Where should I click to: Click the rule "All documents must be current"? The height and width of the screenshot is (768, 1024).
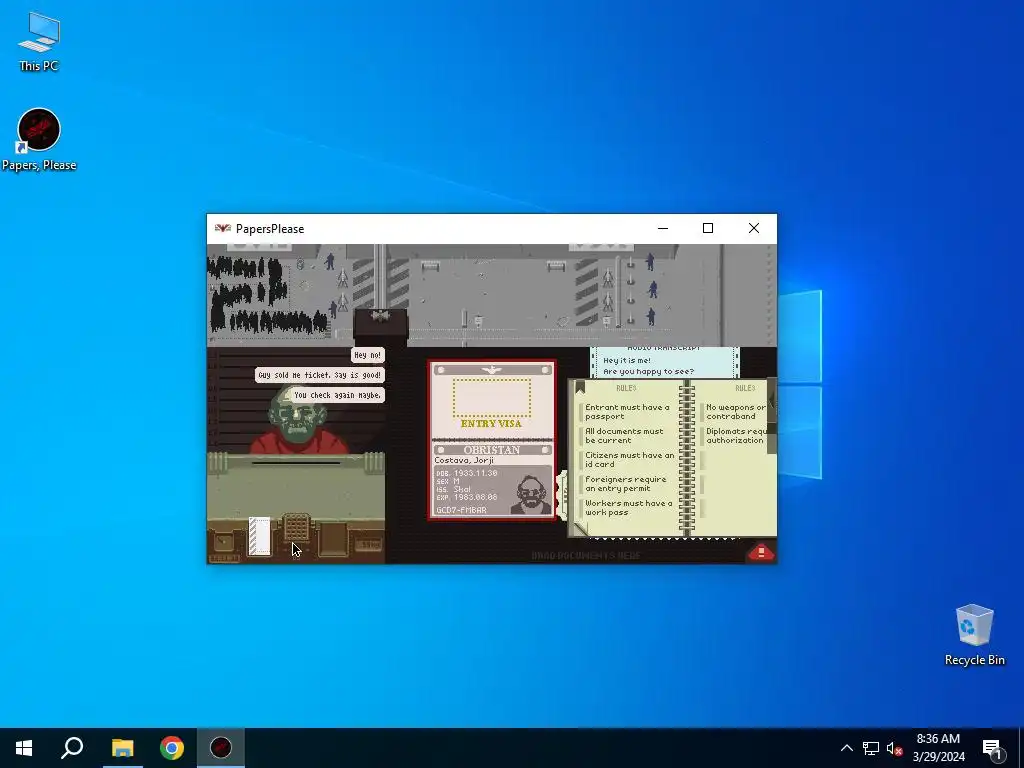tap(624, 436)
